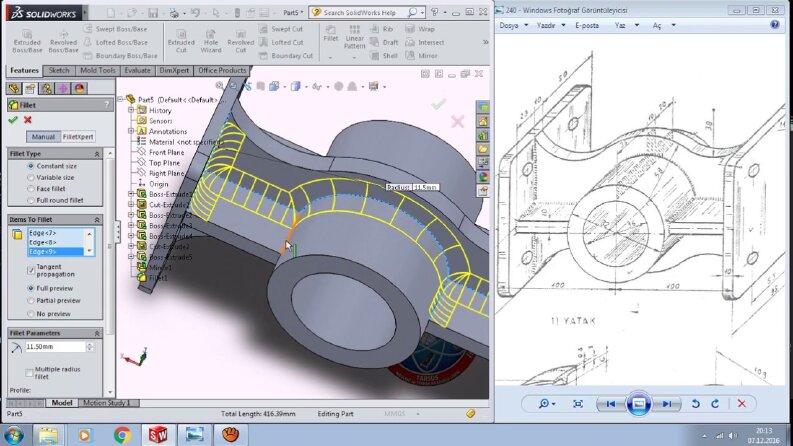
Task: Expand the Annotations tree node
Action: coord(131,131)
